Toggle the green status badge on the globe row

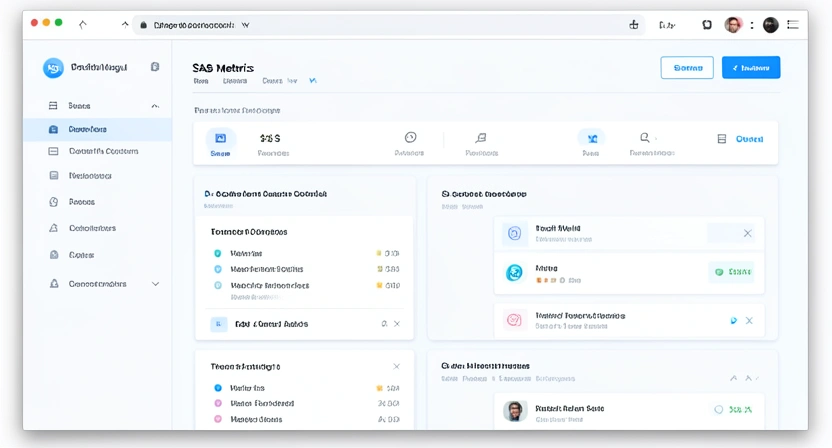(732, 272)
